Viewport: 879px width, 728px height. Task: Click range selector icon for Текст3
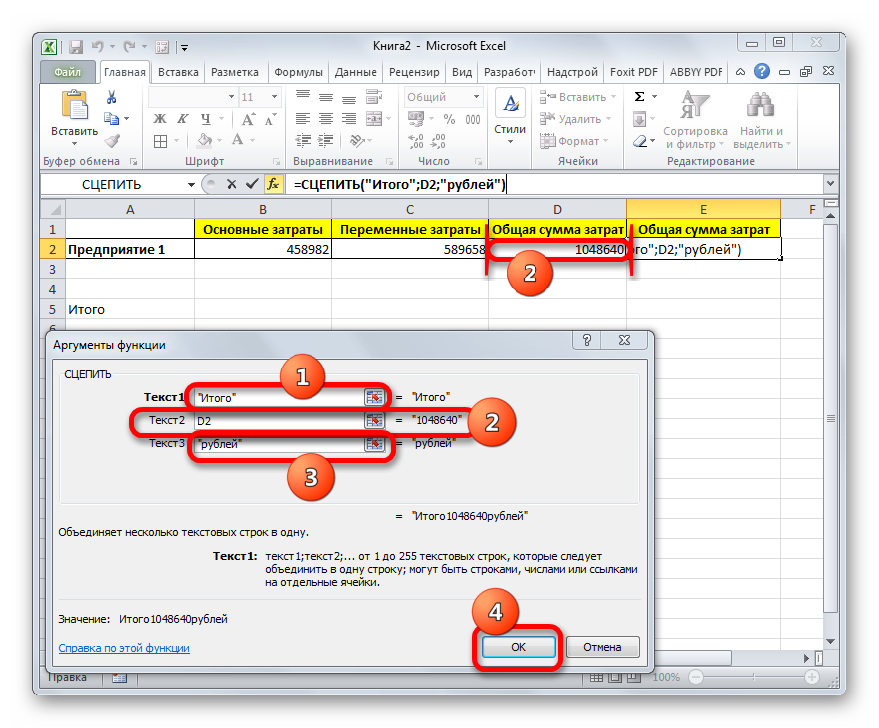[x=375, y=443]
